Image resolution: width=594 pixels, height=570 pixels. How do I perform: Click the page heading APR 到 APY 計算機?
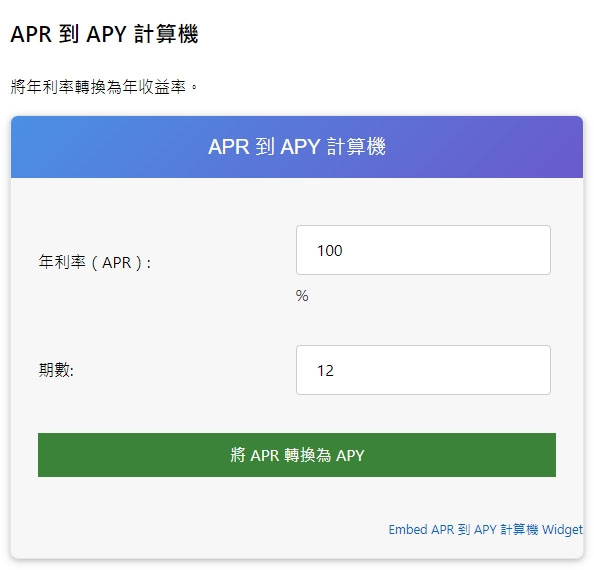(x=104, y=34)
